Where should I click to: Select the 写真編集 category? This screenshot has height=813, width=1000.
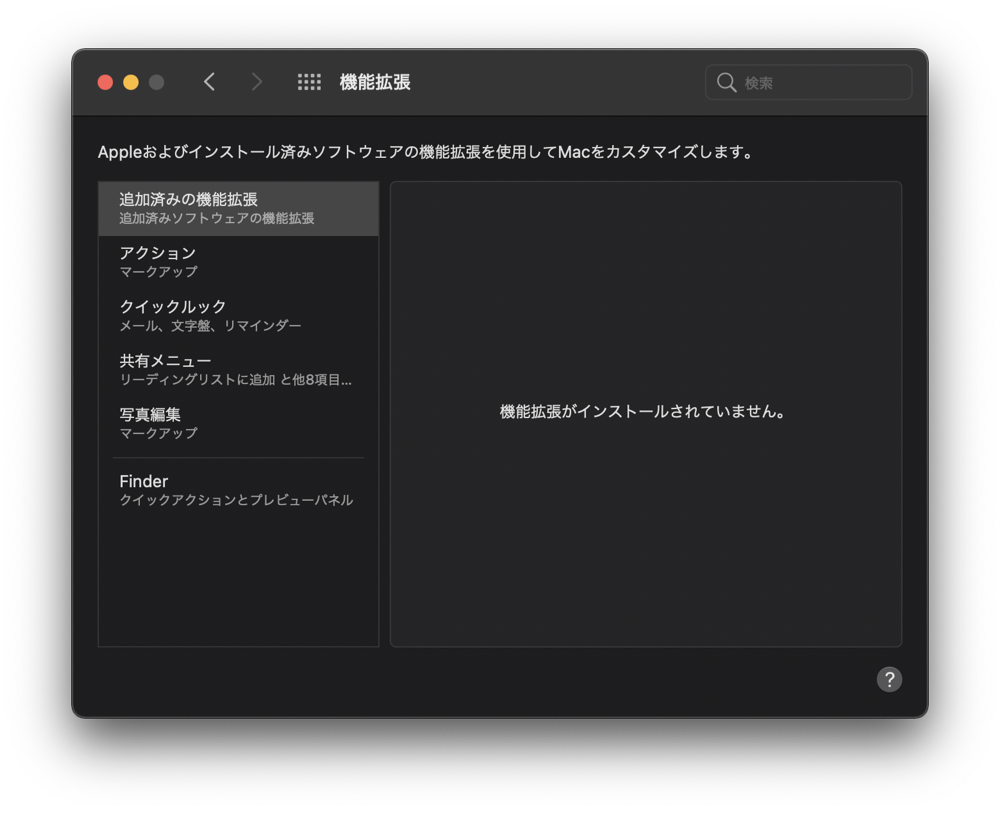pos(239,423)
